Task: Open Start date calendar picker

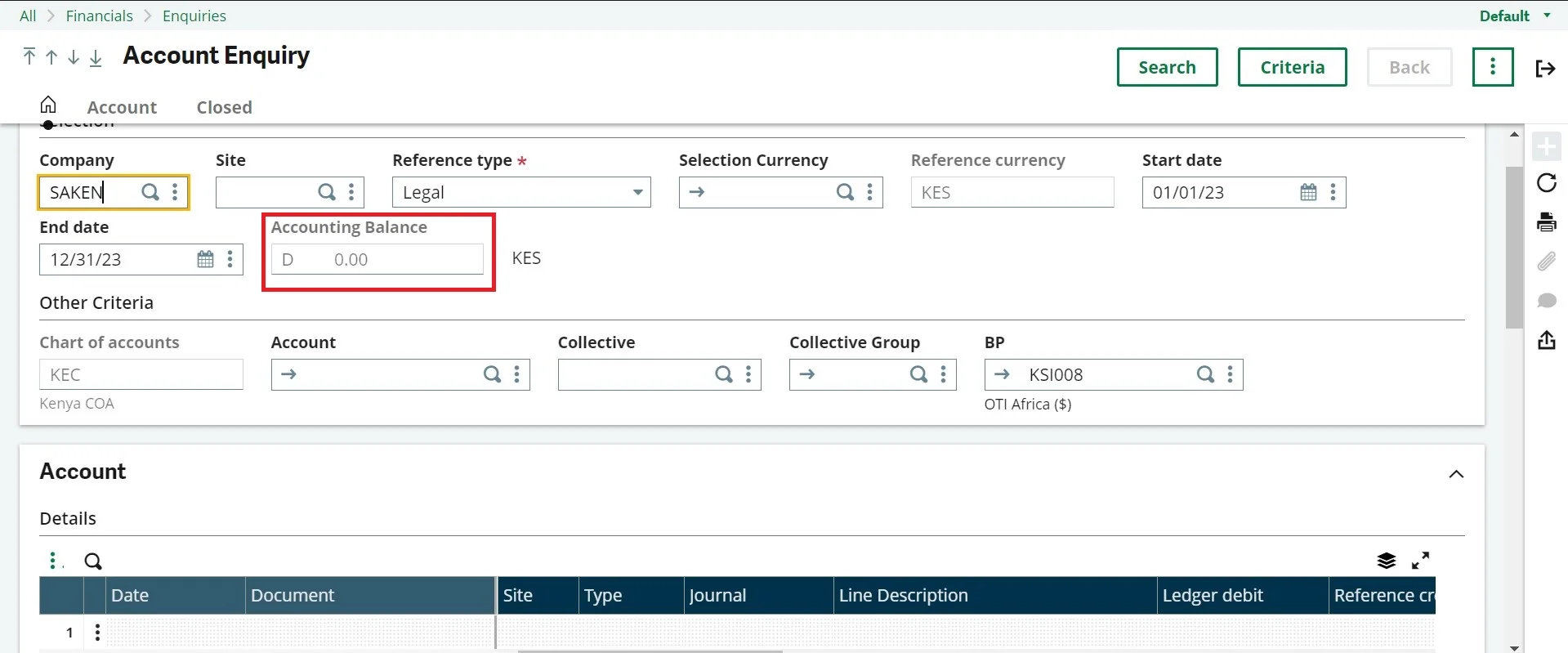Action: pyautogui.click(x=1308, y=192)
